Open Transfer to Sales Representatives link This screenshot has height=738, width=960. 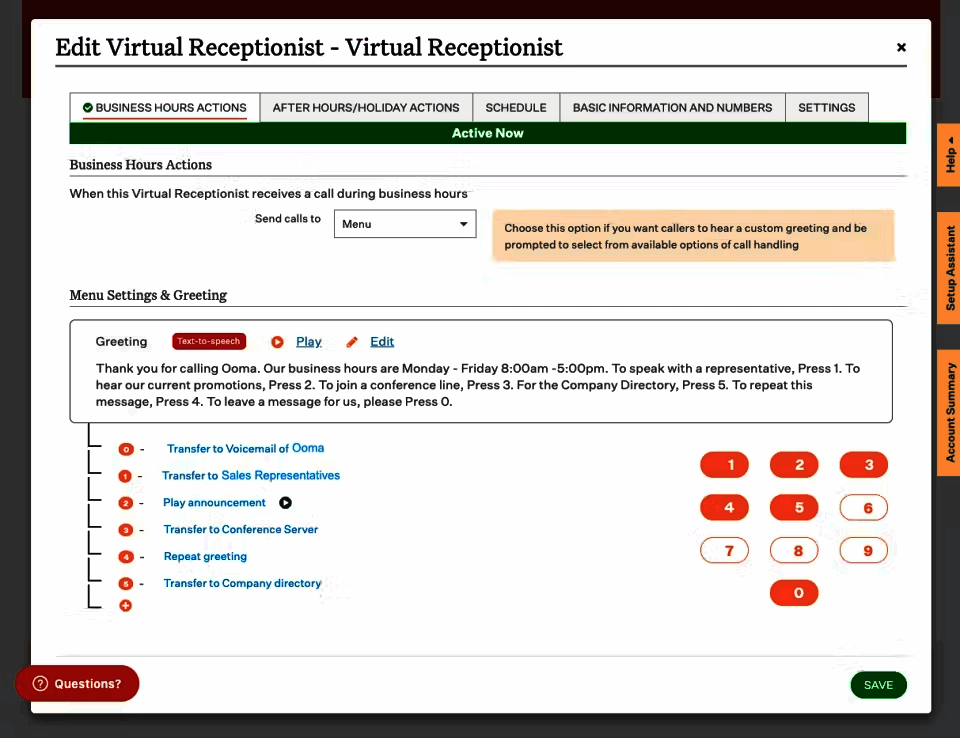(x=250, y=476)
